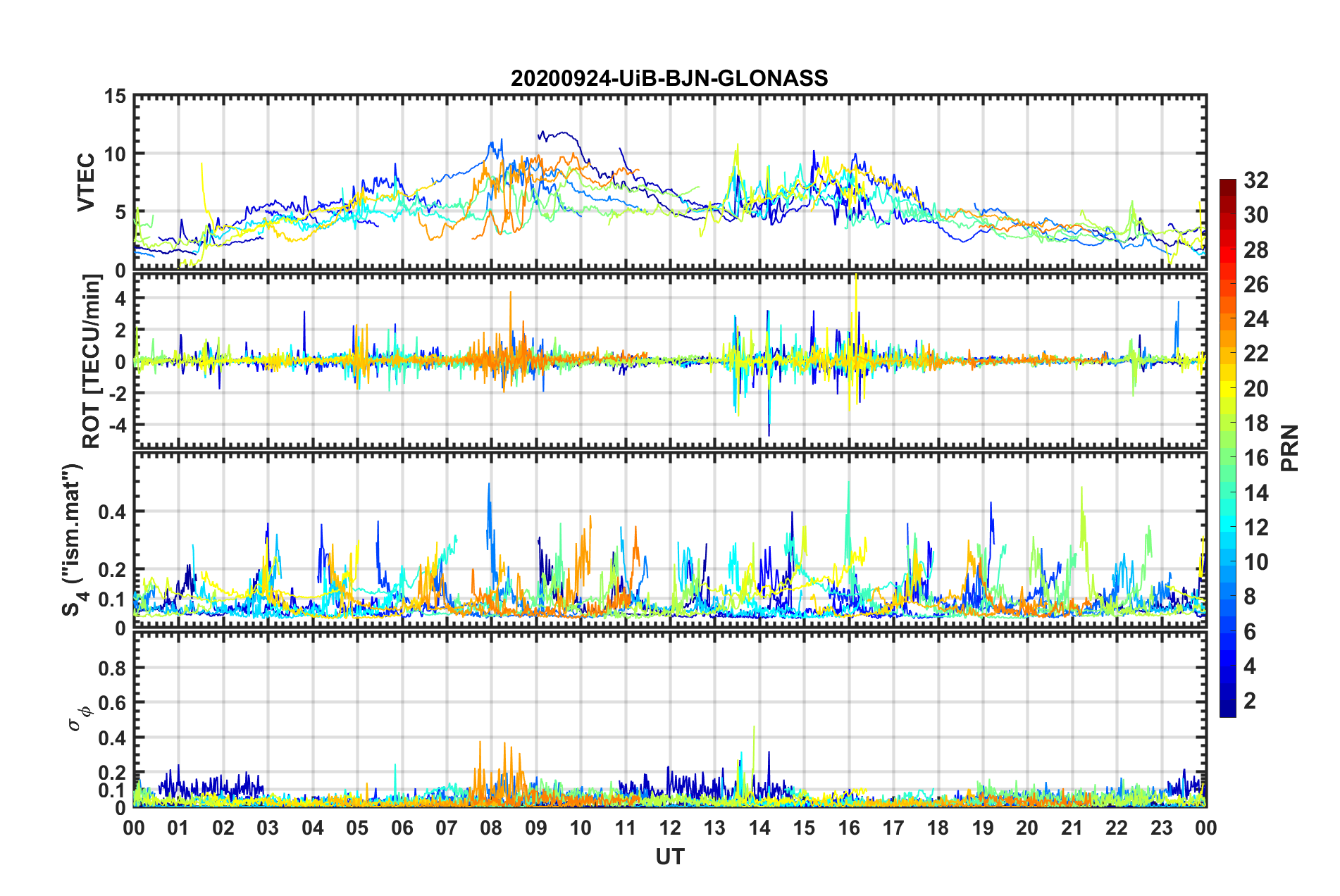The width and height of the screenshot is (1340, 896).
Task: Select PRN colorbar tick label 20
Action: click(1255, 389)
